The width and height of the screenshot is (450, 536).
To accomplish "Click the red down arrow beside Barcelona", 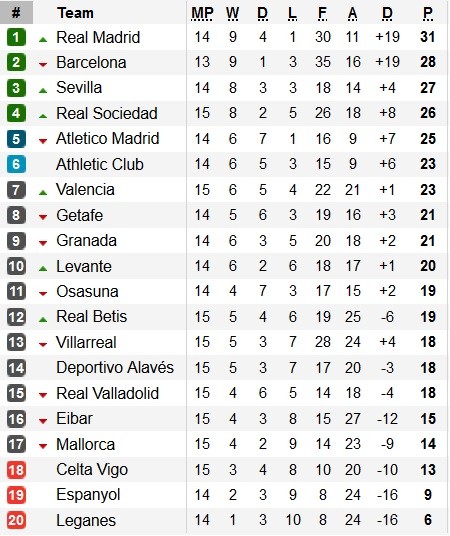I will pyautogui.click(x=43, y=64).
